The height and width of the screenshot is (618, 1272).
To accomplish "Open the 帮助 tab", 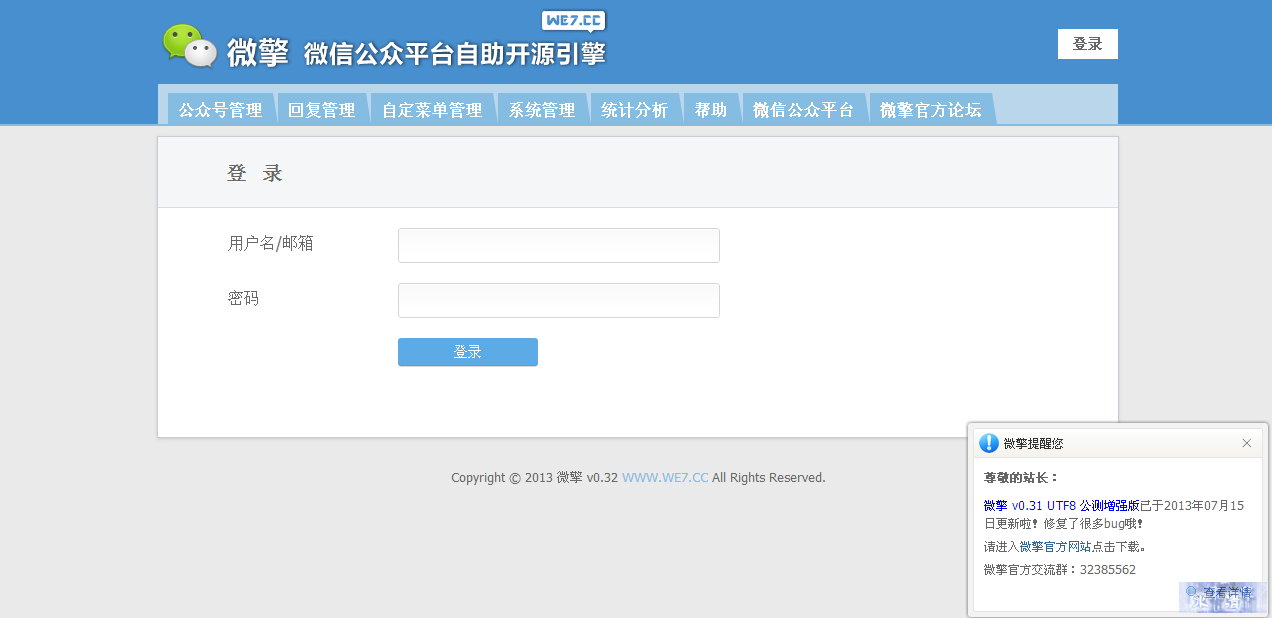I will click(x=711, y=110).
